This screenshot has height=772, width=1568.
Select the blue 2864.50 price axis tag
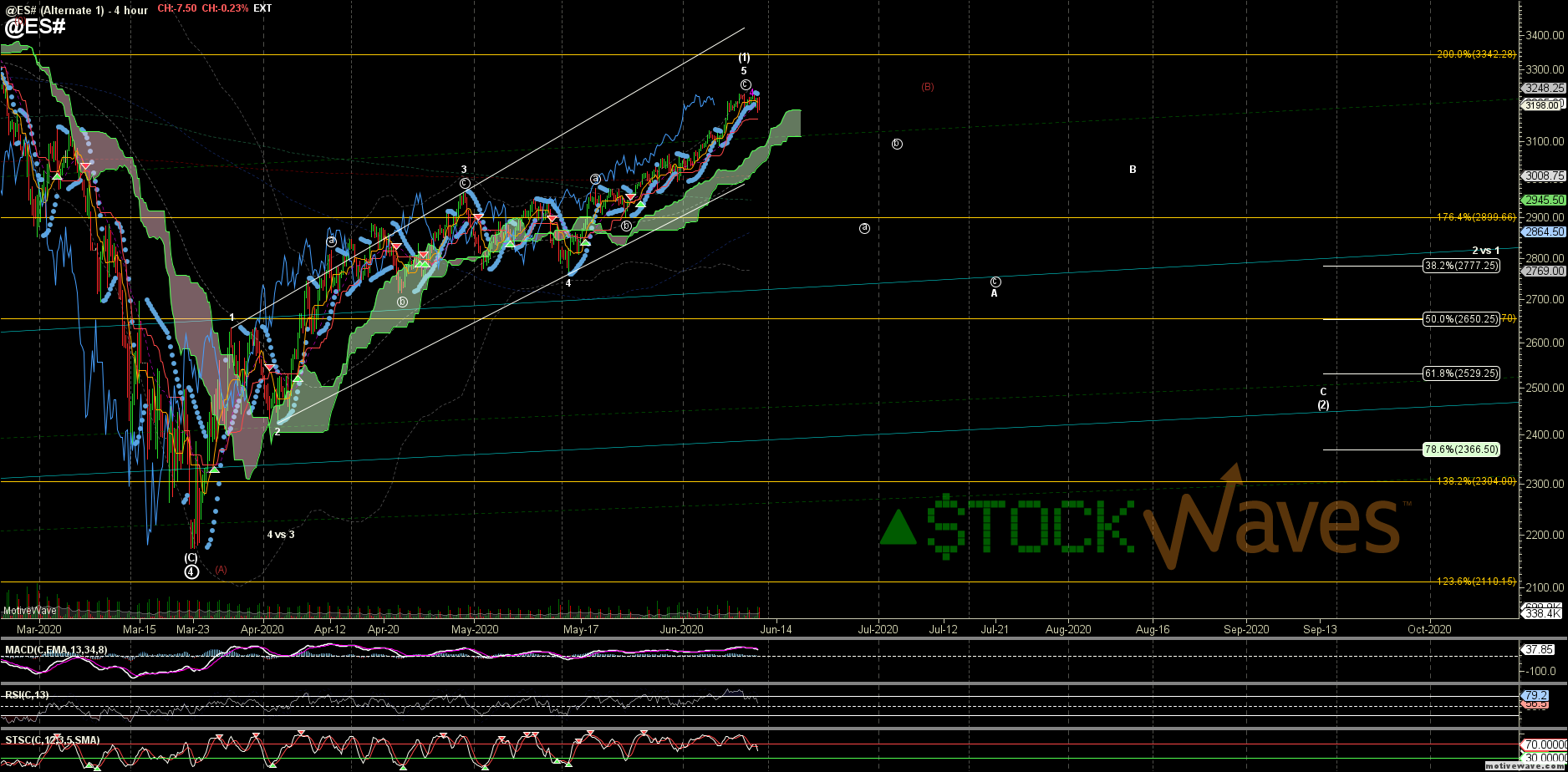coord(1543,231)
